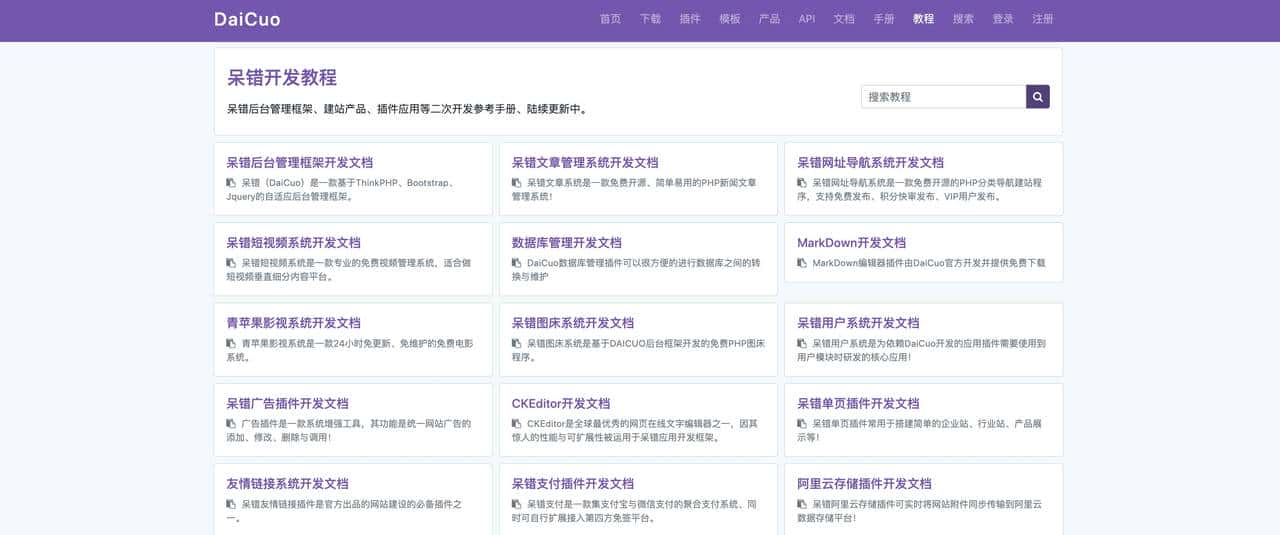Screen dimensions: 1280x535
Task: Click description text 呆错支付是一款集支付宝与微信支付
Action: (x=634, y=510)
